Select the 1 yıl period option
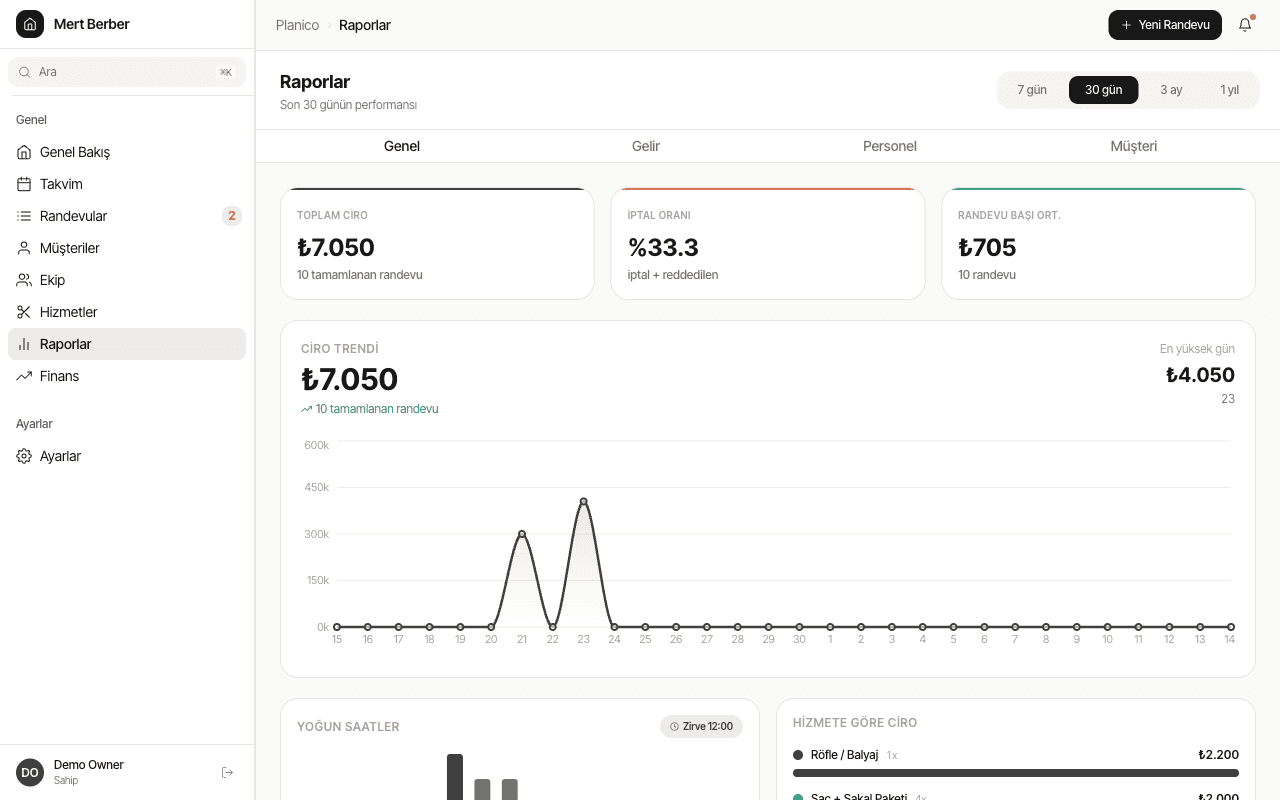The width and height of the screenshot is (1280, 800). [1229, 90]
